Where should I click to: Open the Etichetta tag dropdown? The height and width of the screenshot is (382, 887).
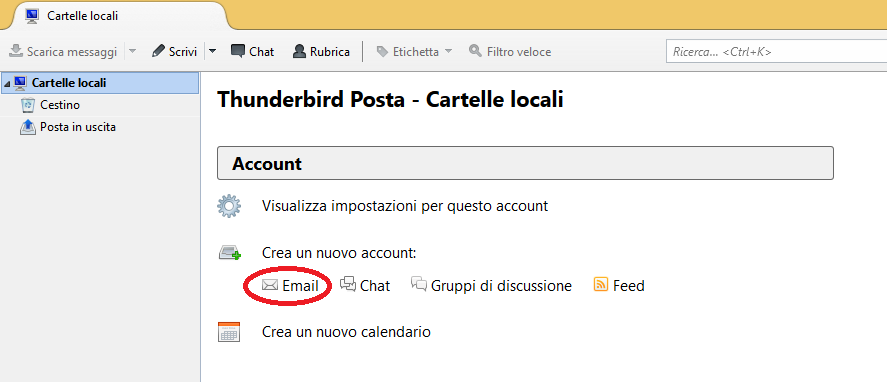(414, 52)
